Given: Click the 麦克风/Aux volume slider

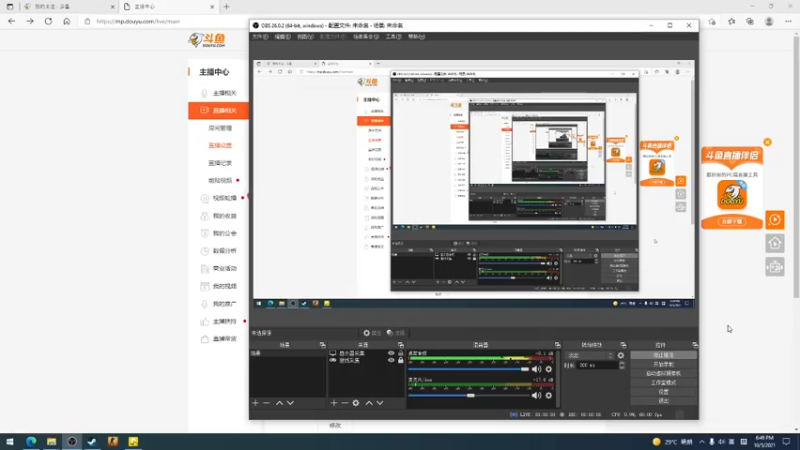Looking at the screenshot, I should click(x=468, y=395).
